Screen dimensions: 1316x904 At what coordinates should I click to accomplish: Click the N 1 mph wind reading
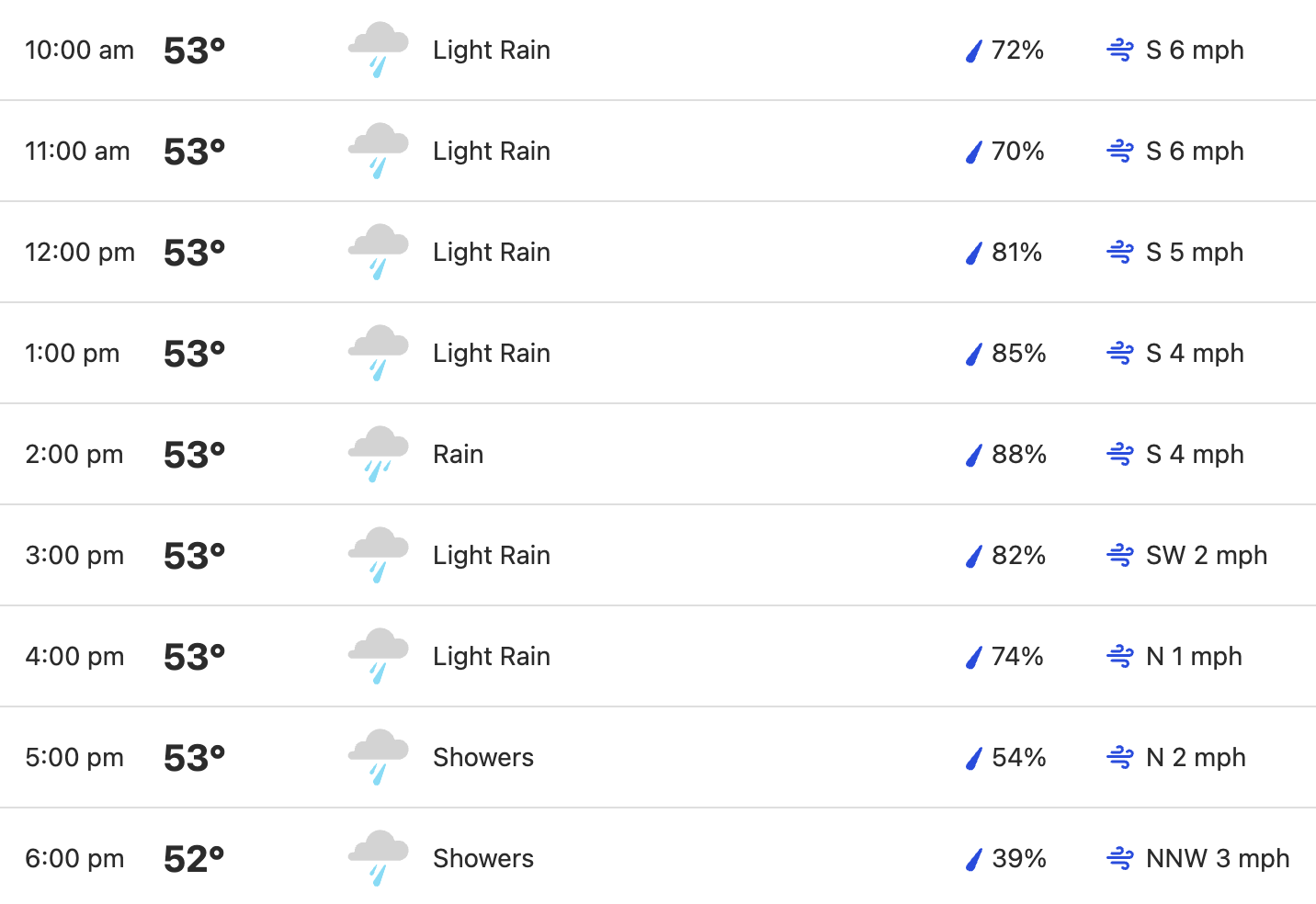click(1194, 656)
